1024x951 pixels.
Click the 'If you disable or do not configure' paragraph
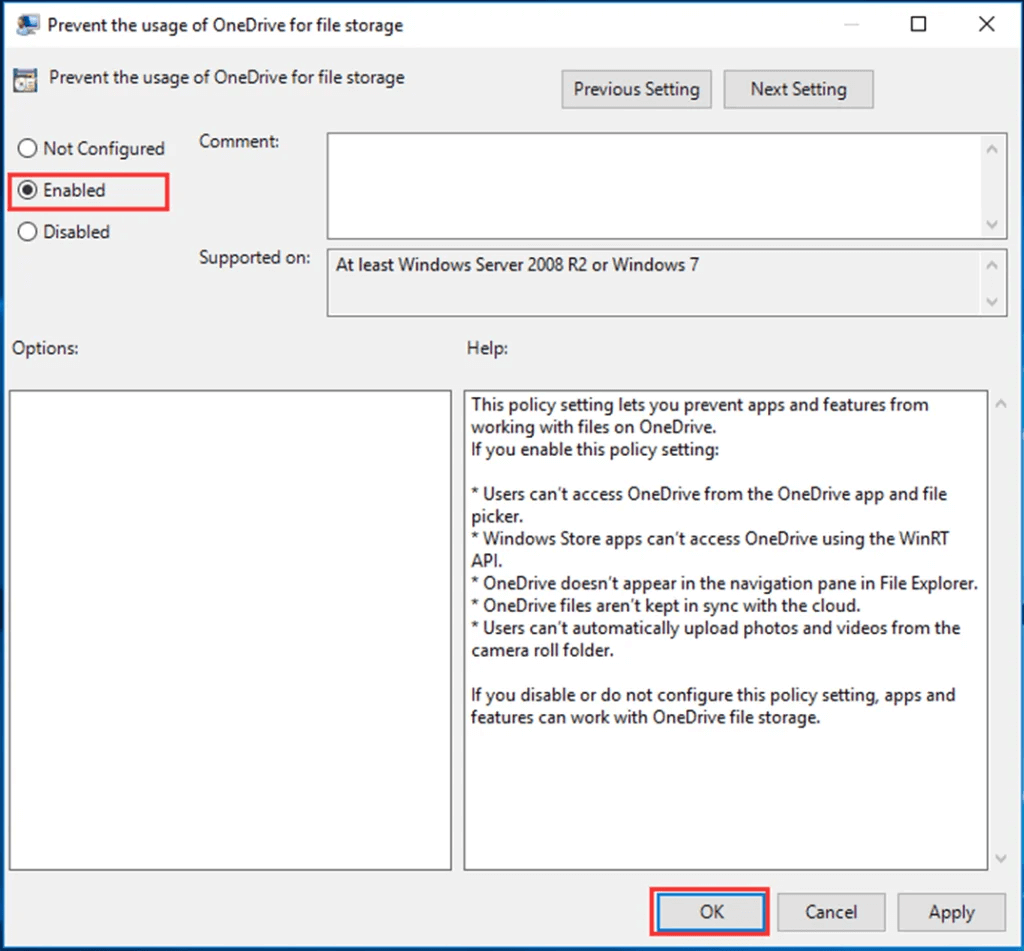713,706
